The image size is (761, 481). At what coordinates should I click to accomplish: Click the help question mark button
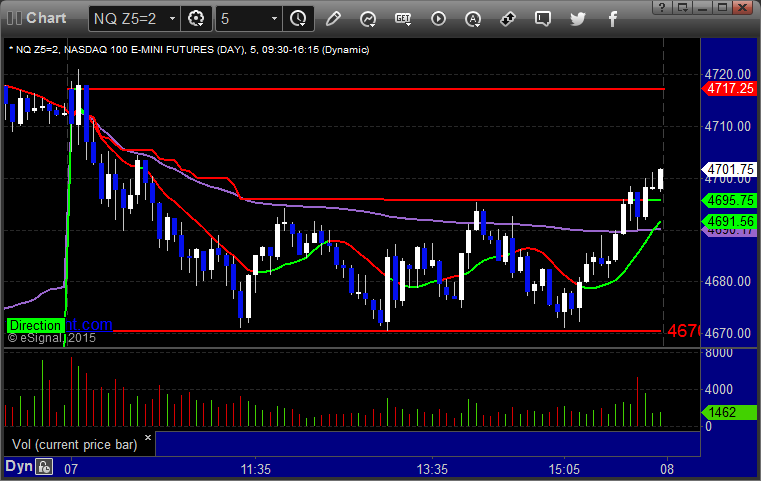click(662, 7)
